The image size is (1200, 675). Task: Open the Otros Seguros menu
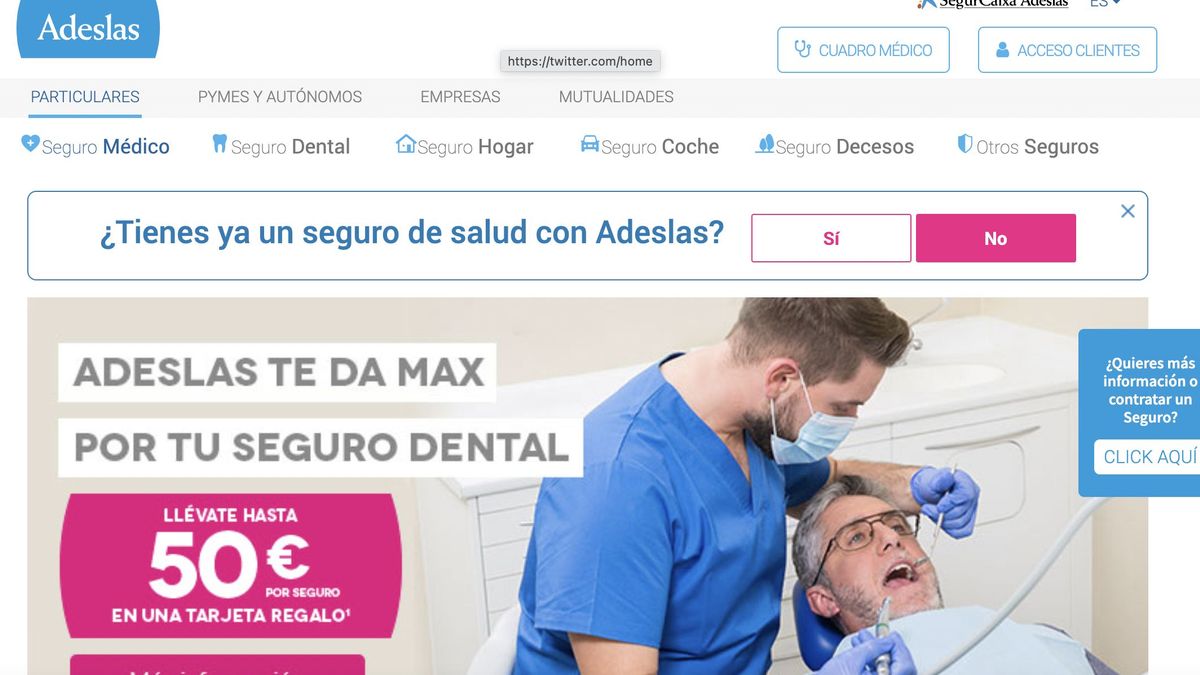click(x=1028, y=146)
